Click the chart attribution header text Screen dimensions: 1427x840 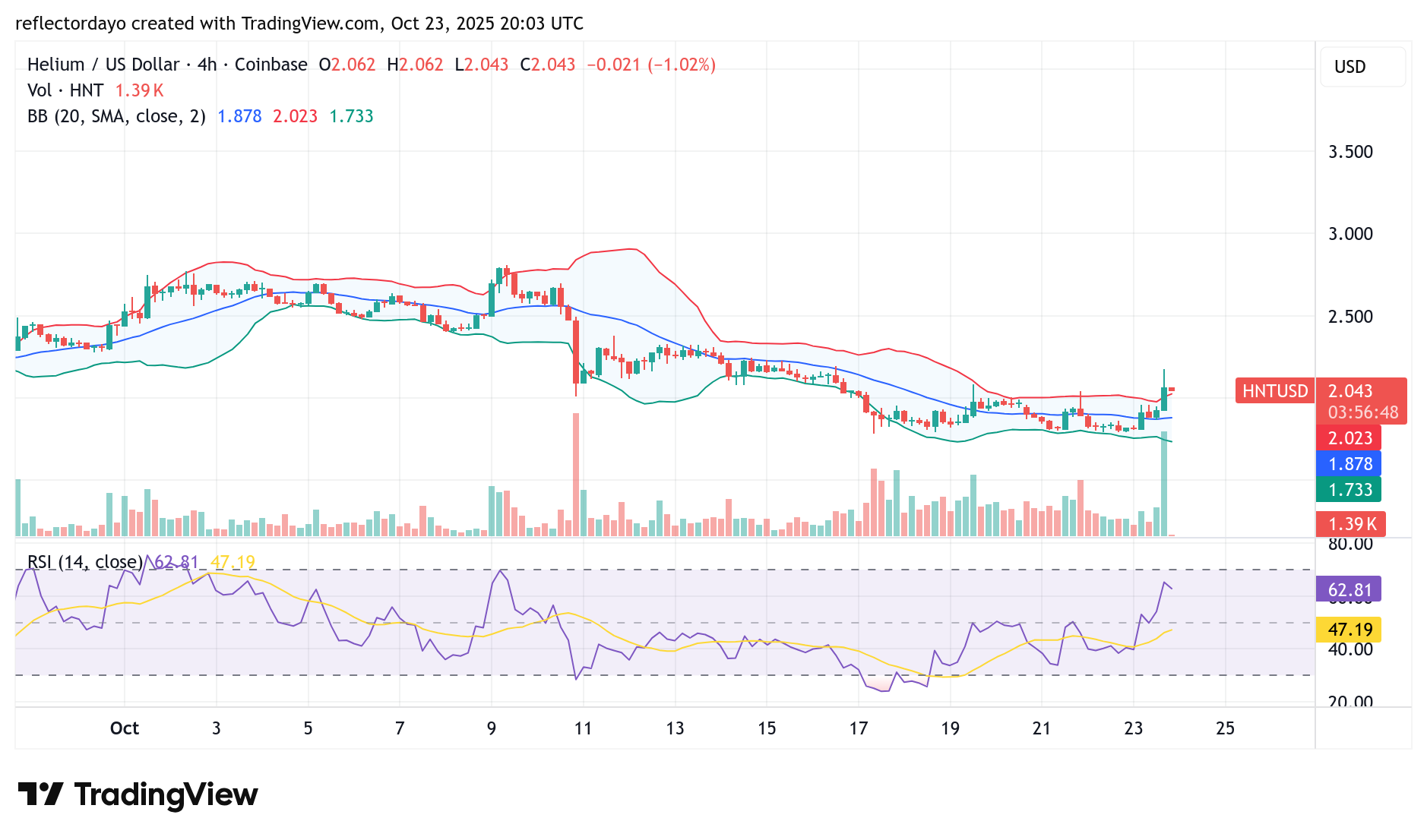tap(299, 24)
